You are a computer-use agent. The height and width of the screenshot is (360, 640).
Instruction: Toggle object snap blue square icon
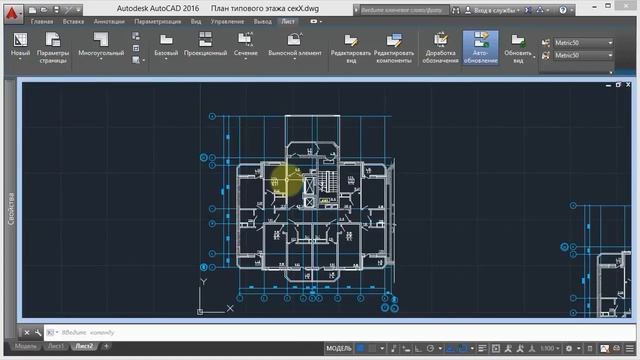click(462, 349)
